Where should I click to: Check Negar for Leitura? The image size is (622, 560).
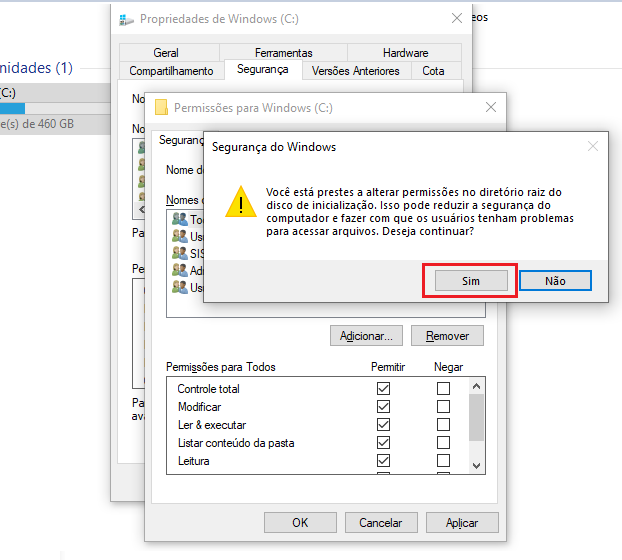pos(443,460)
